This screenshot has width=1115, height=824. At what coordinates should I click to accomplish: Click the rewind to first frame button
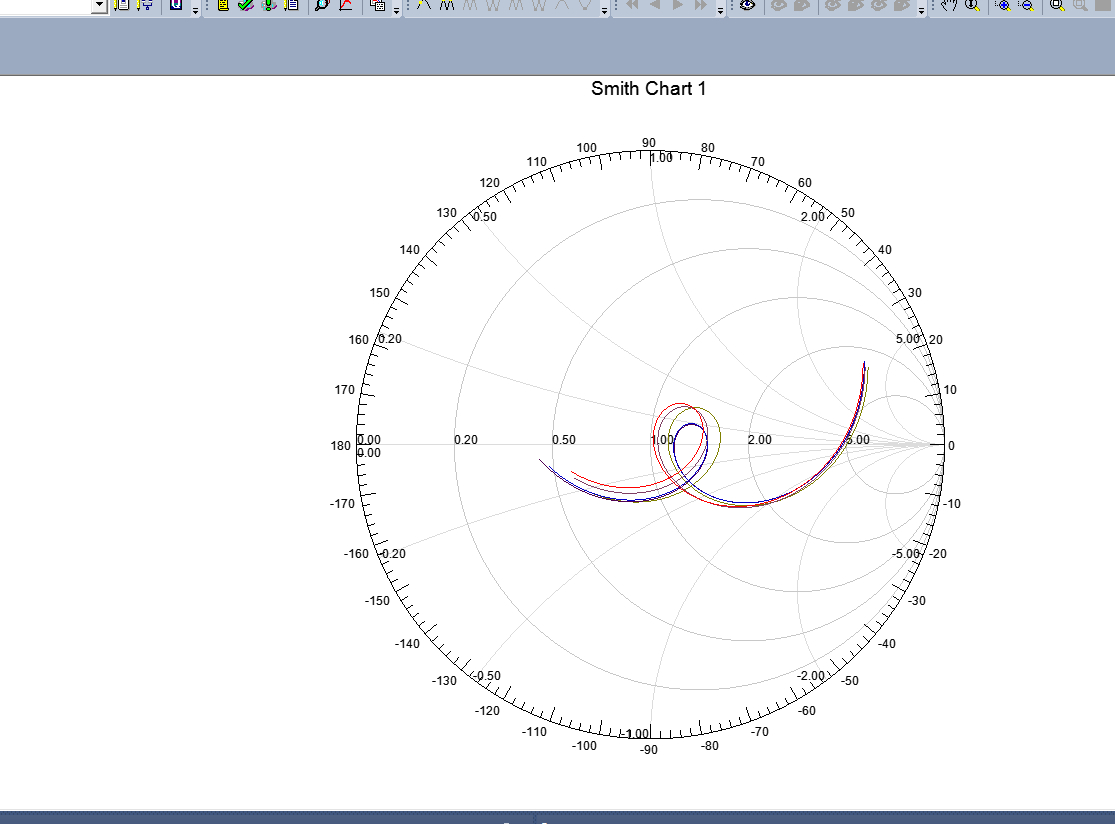coord(631,4)
